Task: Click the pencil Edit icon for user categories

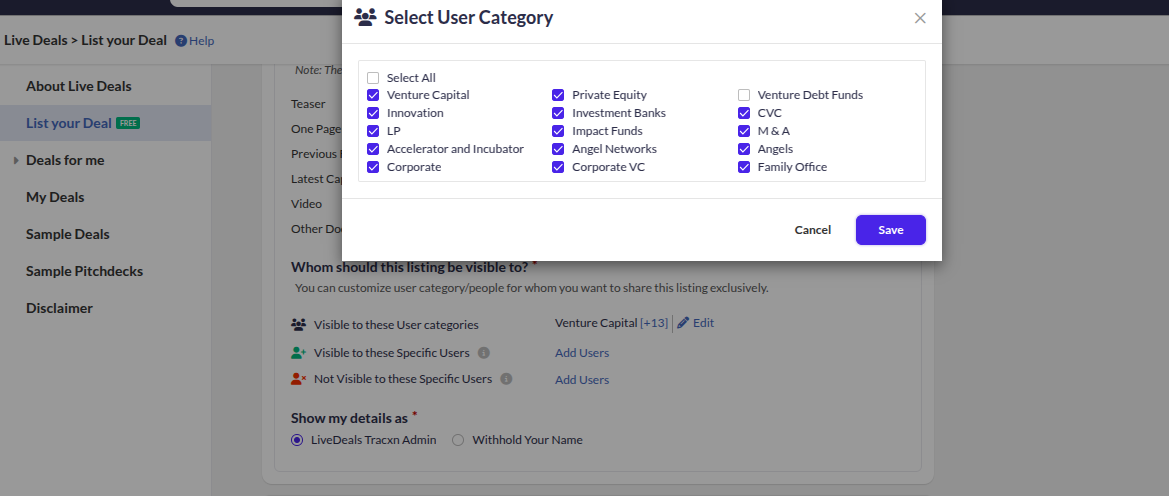Action: point(684,323)
